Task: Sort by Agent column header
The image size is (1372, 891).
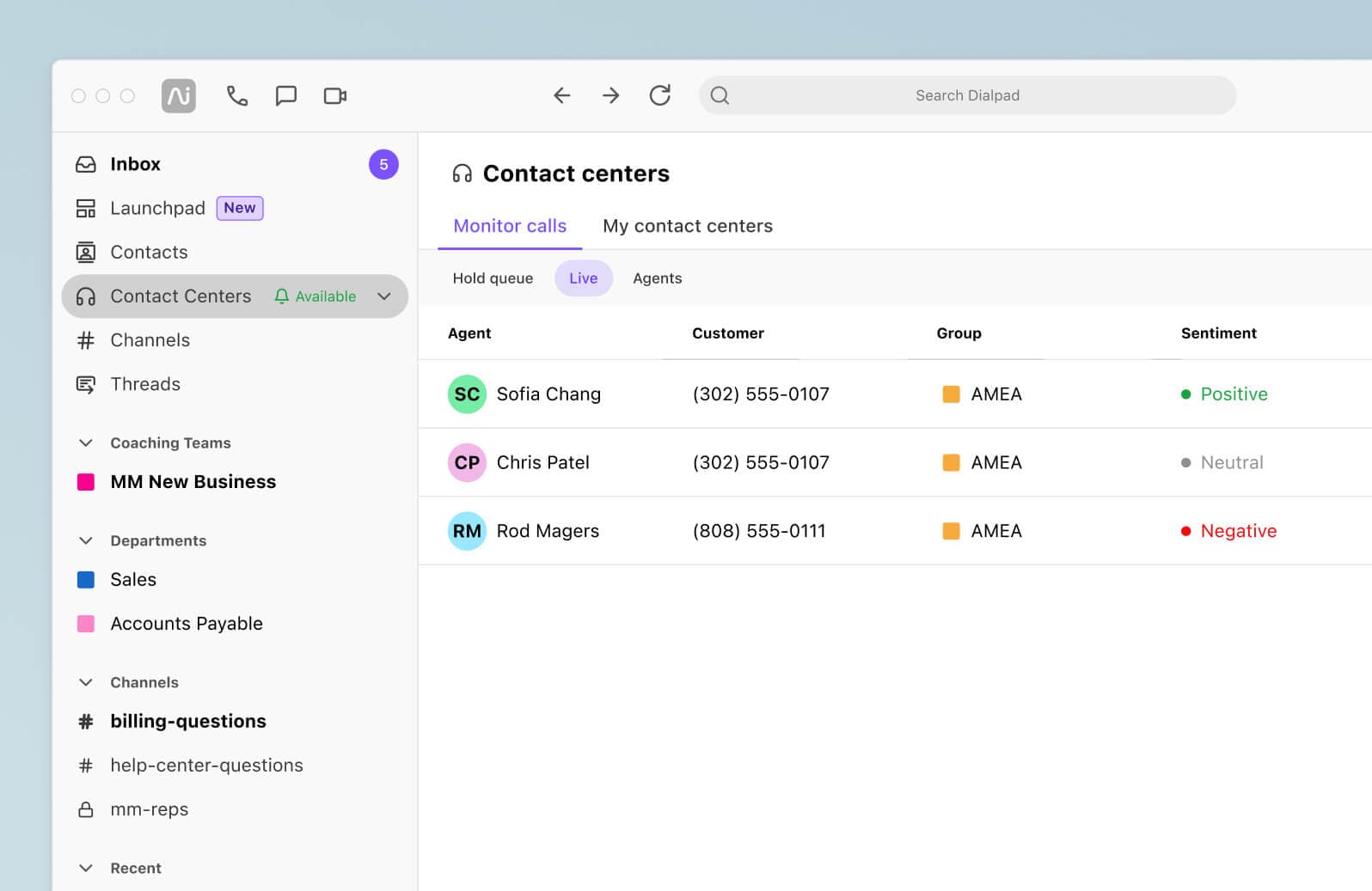Action: point(469,333)
